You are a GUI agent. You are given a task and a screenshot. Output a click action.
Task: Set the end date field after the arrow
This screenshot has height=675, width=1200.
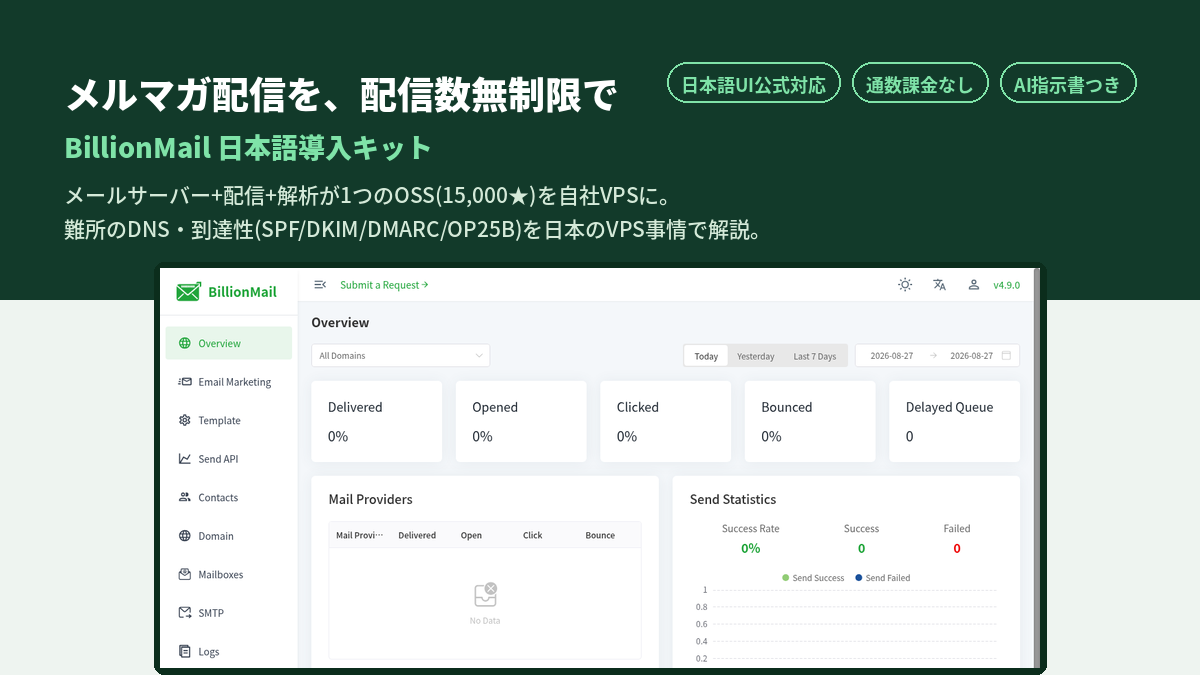971,356
